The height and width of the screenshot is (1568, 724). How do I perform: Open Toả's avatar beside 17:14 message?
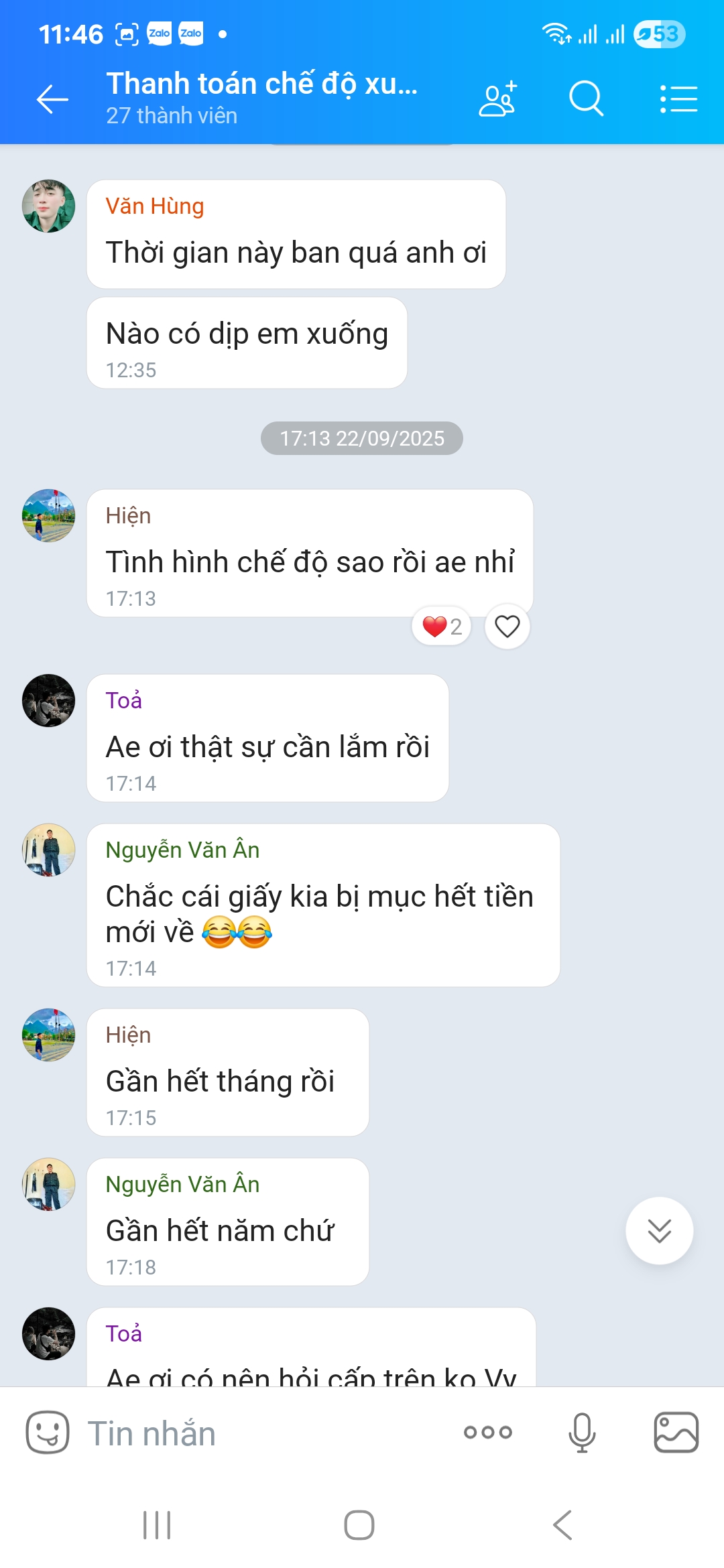click(x=49, y=700)
